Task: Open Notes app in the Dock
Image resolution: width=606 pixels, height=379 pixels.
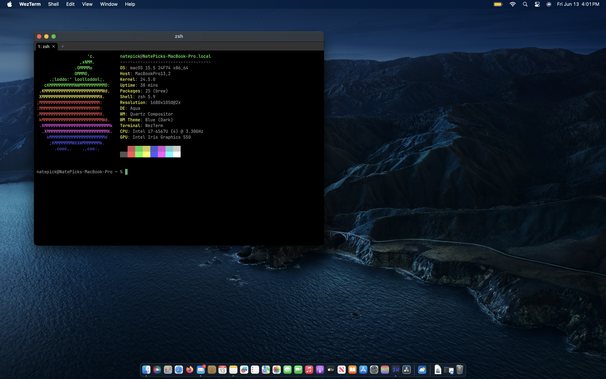Action: (x=233, y=370)
